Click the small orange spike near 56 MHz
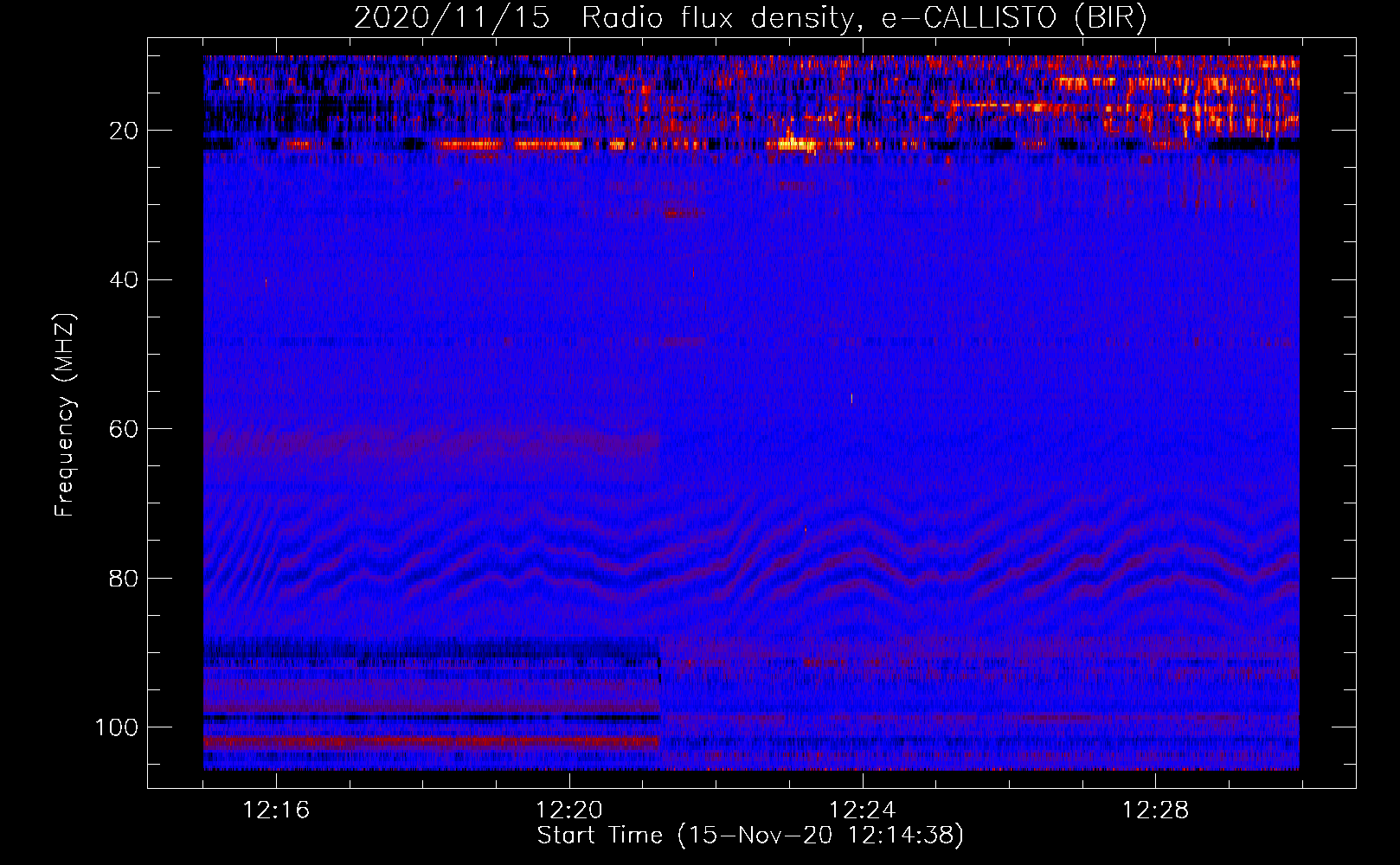 pos(851,398)
